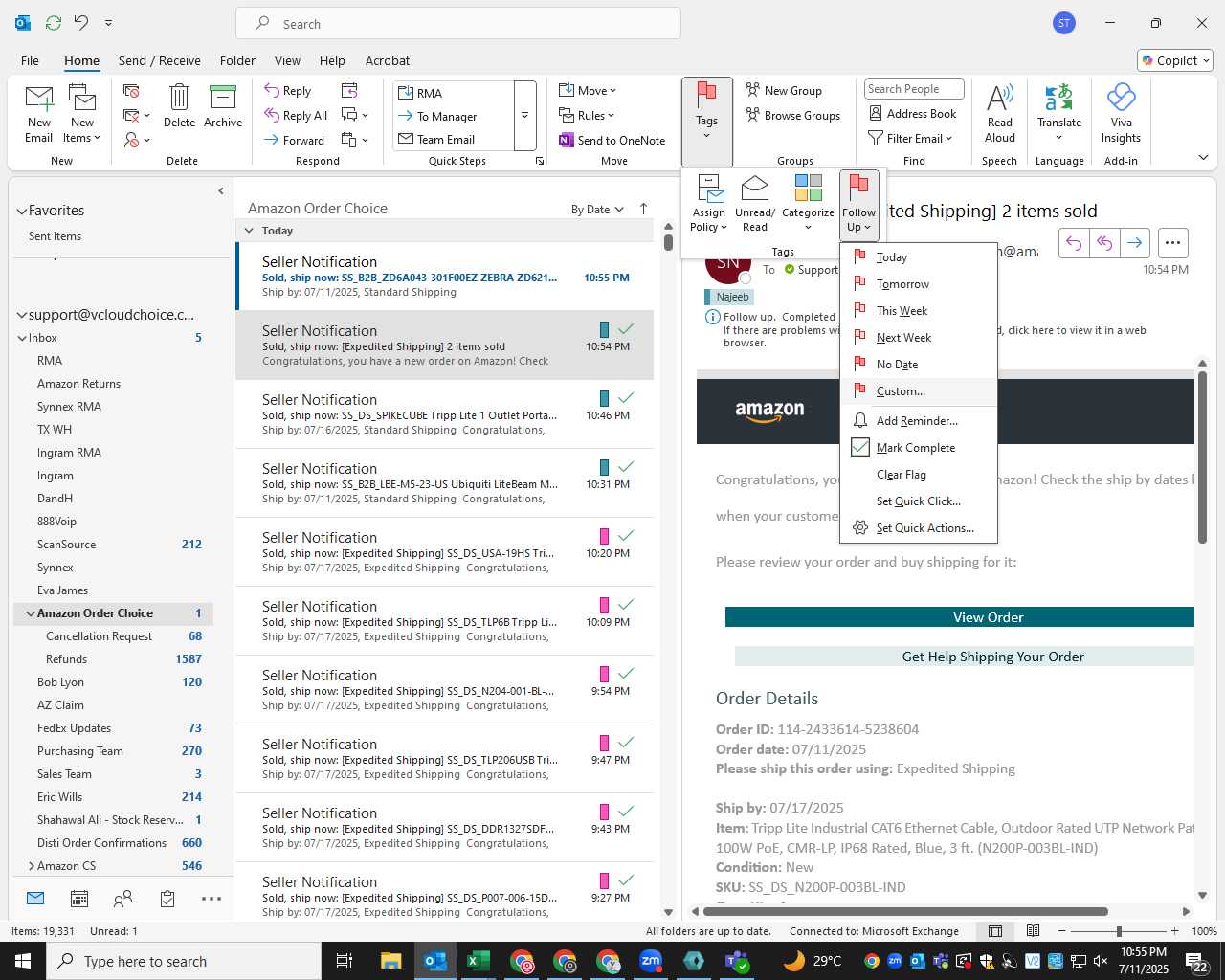Choose Custom... flag option
1225x980 pixels.
click(x=919, y=391)
